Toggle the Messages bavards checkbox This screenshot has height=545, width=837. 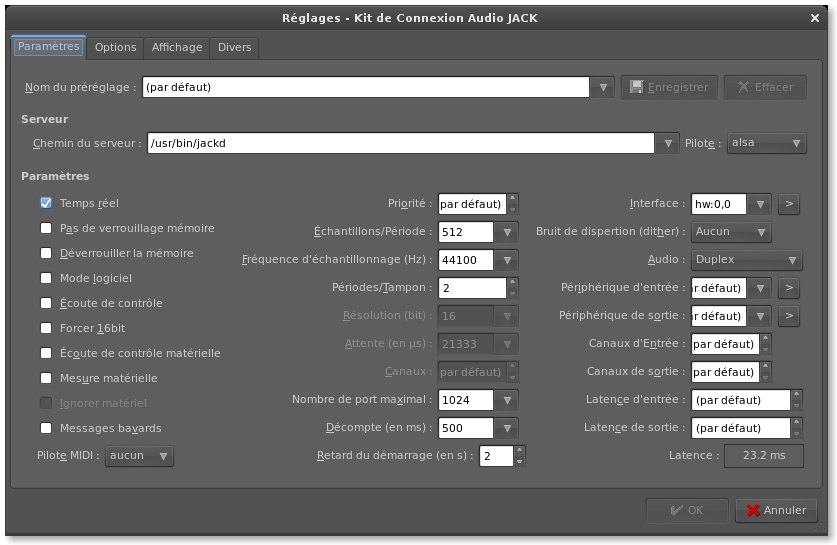[46, 428]
